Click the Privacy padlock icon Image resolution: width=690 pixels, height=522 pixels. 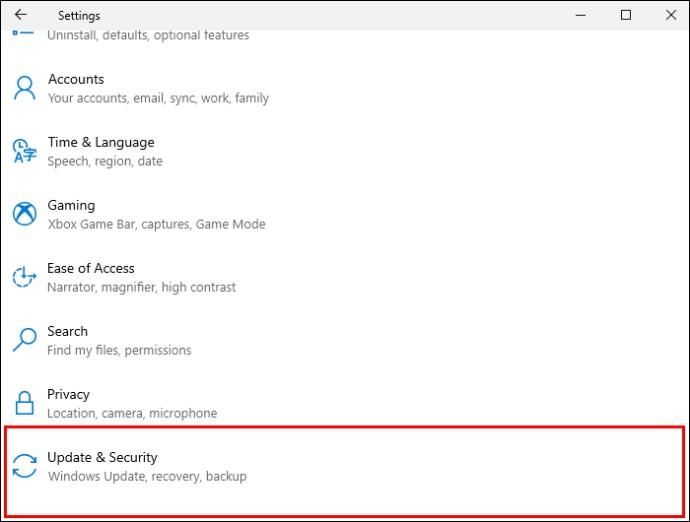coord(25,403)
